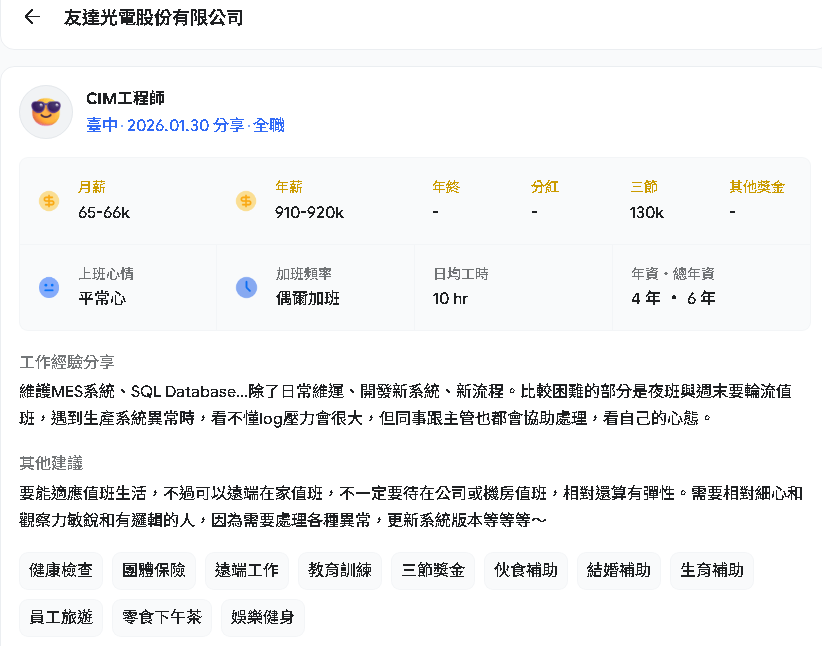Click the 年資・總年資 label
The height and width of the screenshot is (646, 822).
pyautogui.click(x=673, y=274)
